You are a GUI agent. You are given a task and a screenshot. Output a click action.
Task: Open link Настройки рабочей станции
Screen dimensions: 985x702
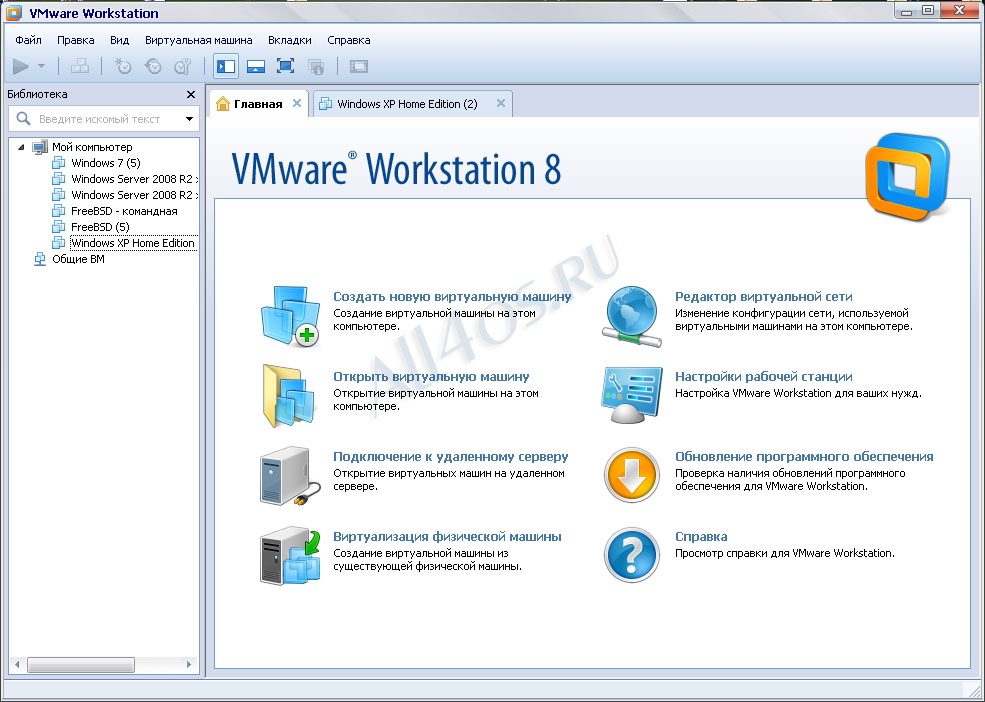coord(763,376)
